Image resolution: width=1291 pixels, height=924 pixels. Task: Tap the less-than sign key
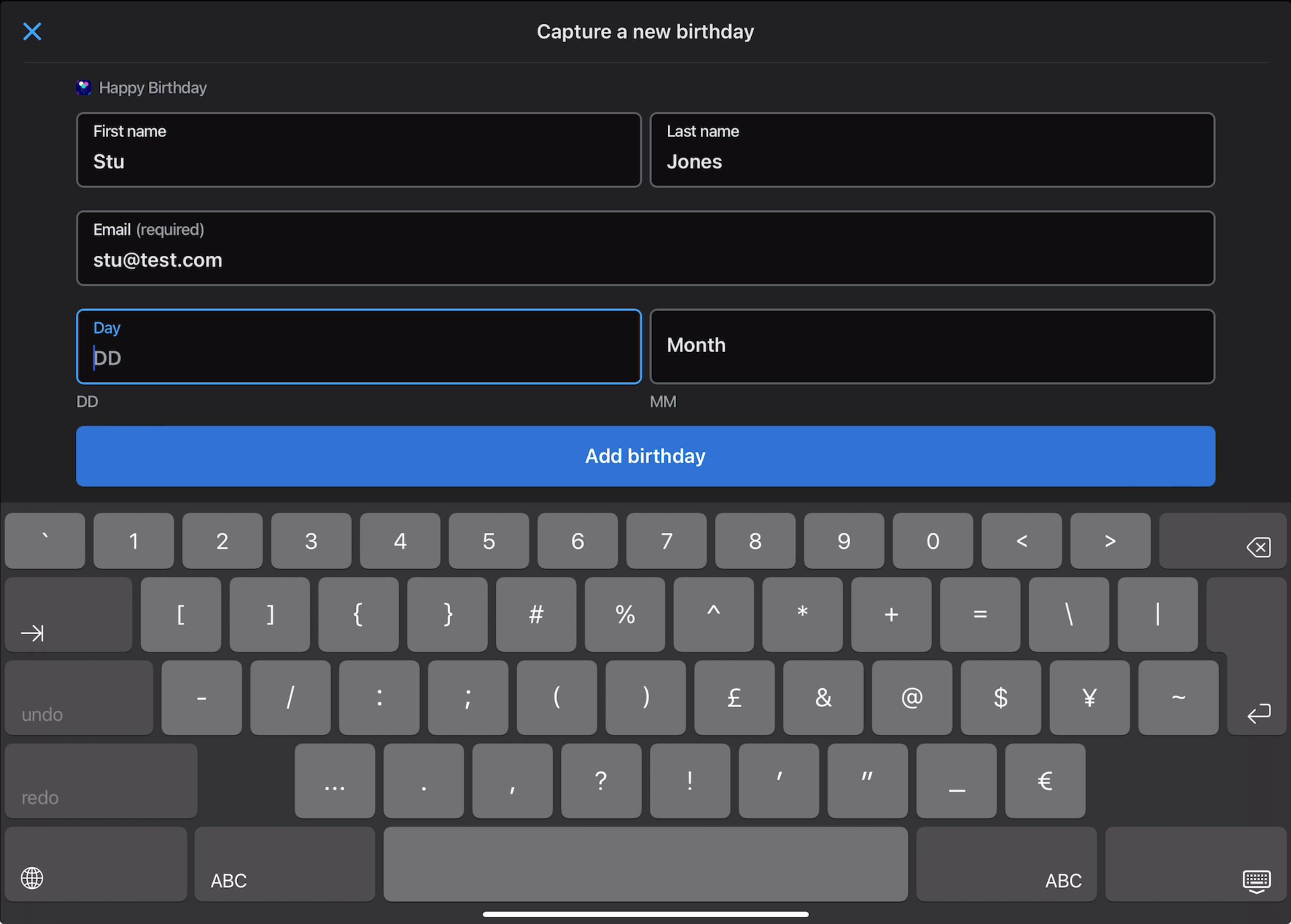click(x=1022, y=541)
